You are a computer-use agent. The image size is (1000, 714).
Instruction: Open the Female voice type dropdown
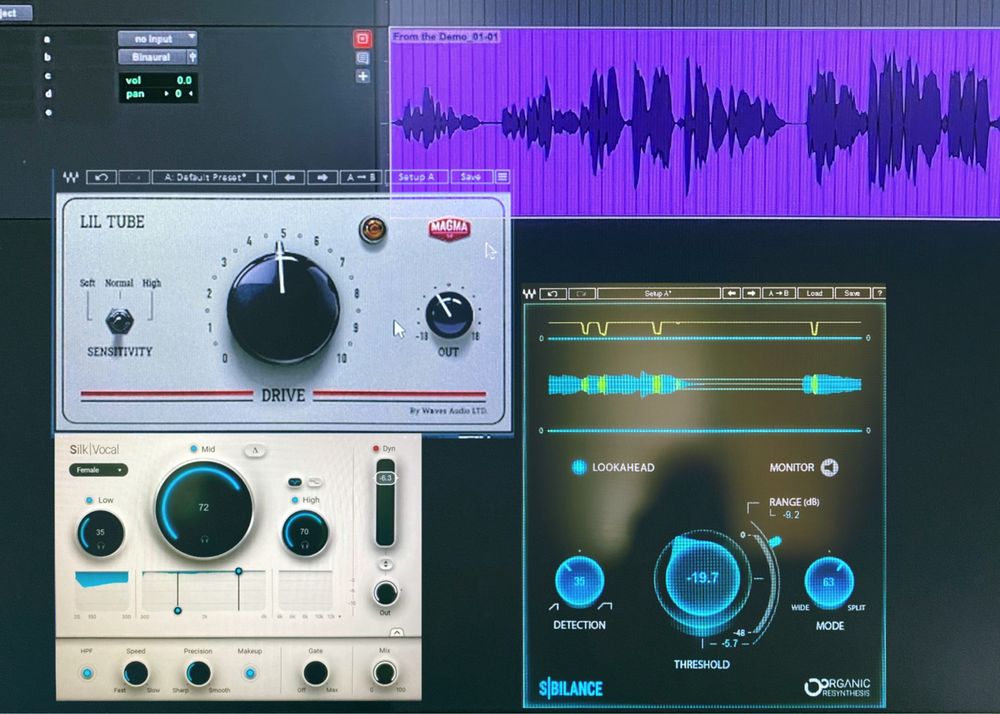pos(98,470)
